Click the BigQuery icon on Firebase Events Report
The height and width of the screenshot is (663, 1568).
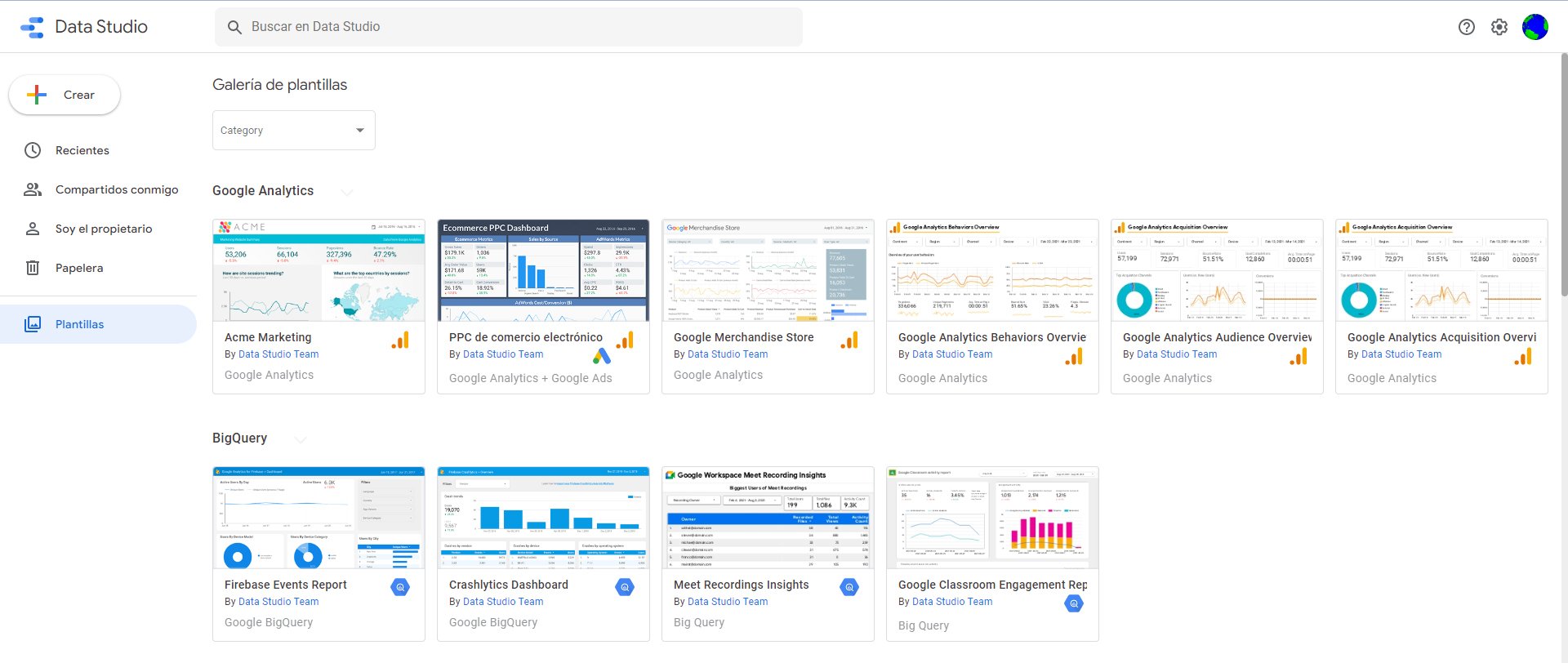point(400,587)
